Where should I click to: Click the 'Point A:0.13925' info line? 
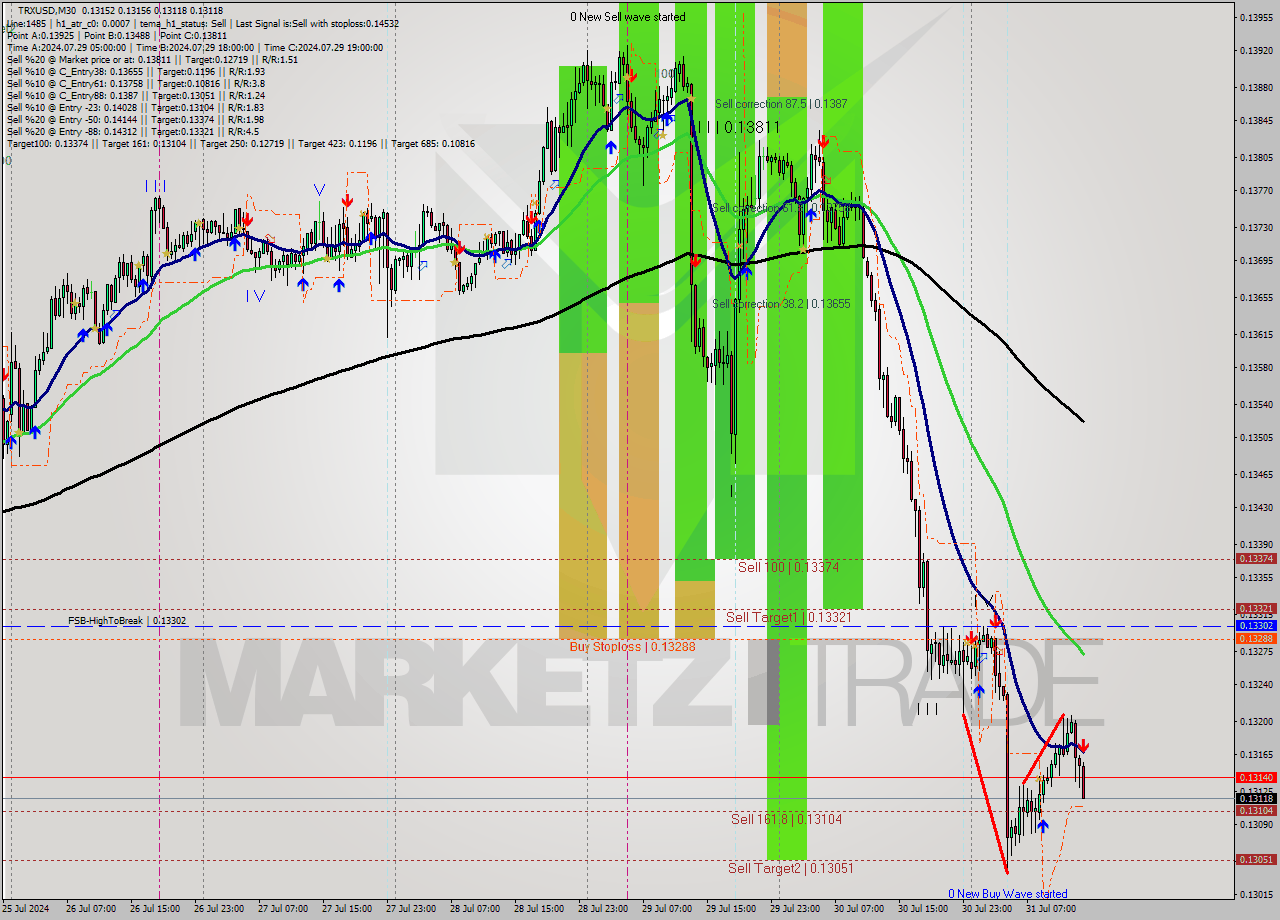pos(116,35)
